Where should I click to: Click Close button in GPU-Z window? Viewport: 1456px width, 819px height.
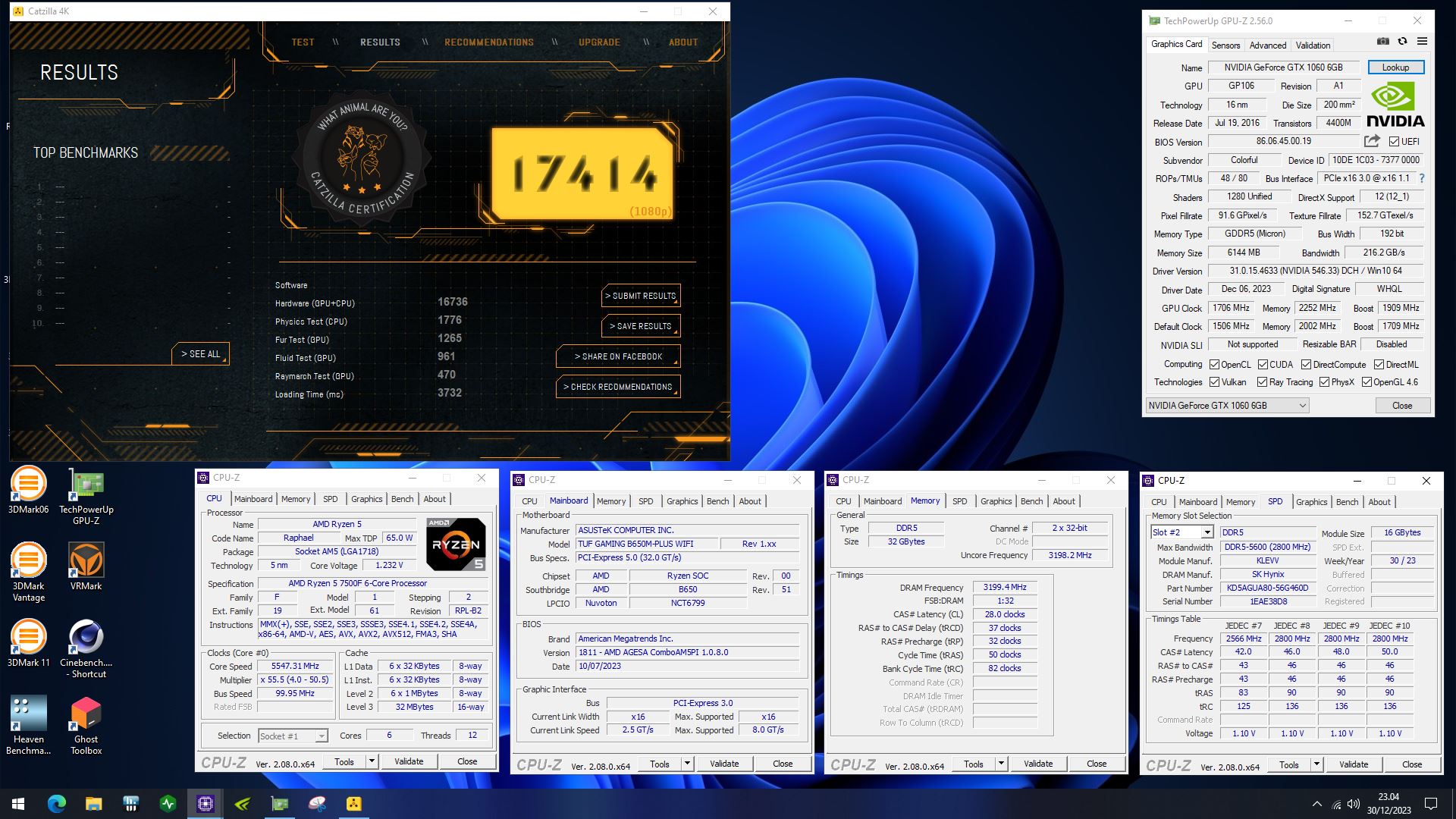tap(1402, 406)
